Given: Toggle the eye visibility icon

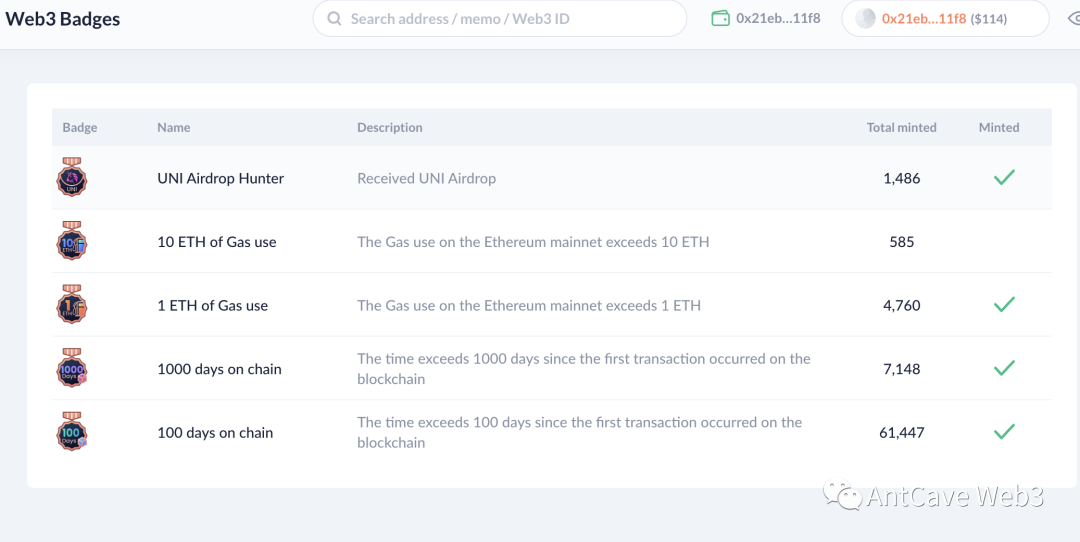Looking at the screenshot, I should pyautogui.click(x=1072, y=19).
